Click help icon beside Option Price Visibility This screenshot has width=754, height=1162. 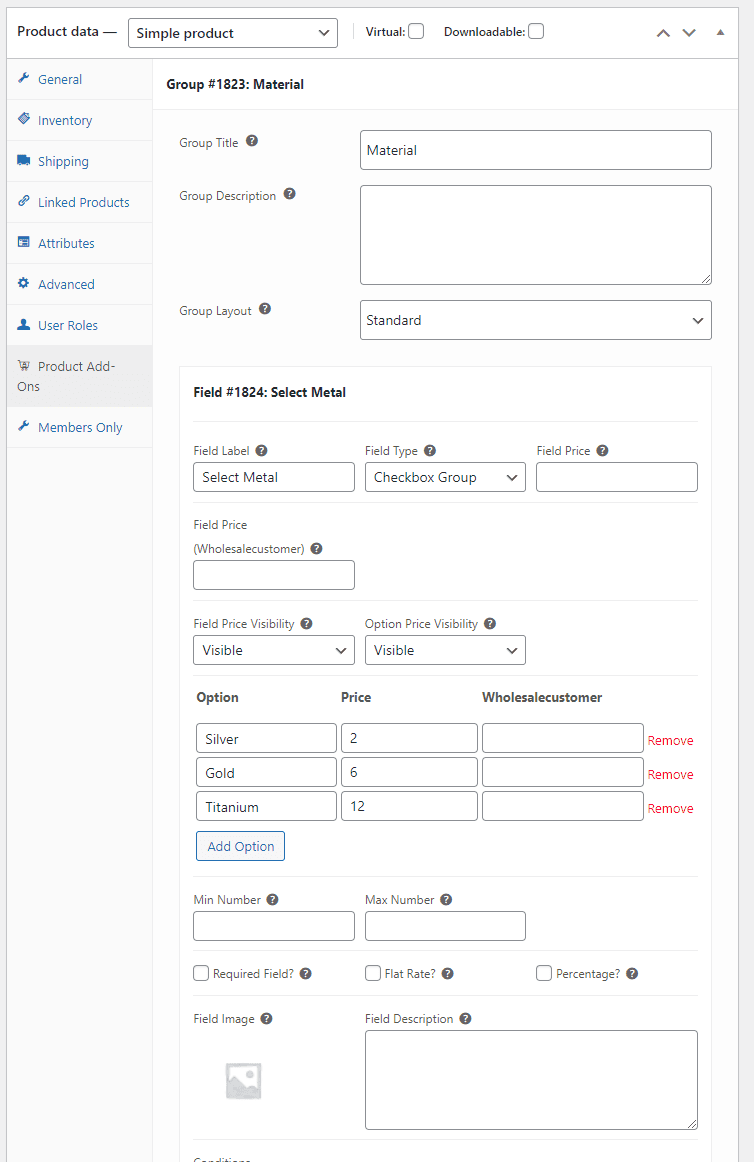click(490, 624)
